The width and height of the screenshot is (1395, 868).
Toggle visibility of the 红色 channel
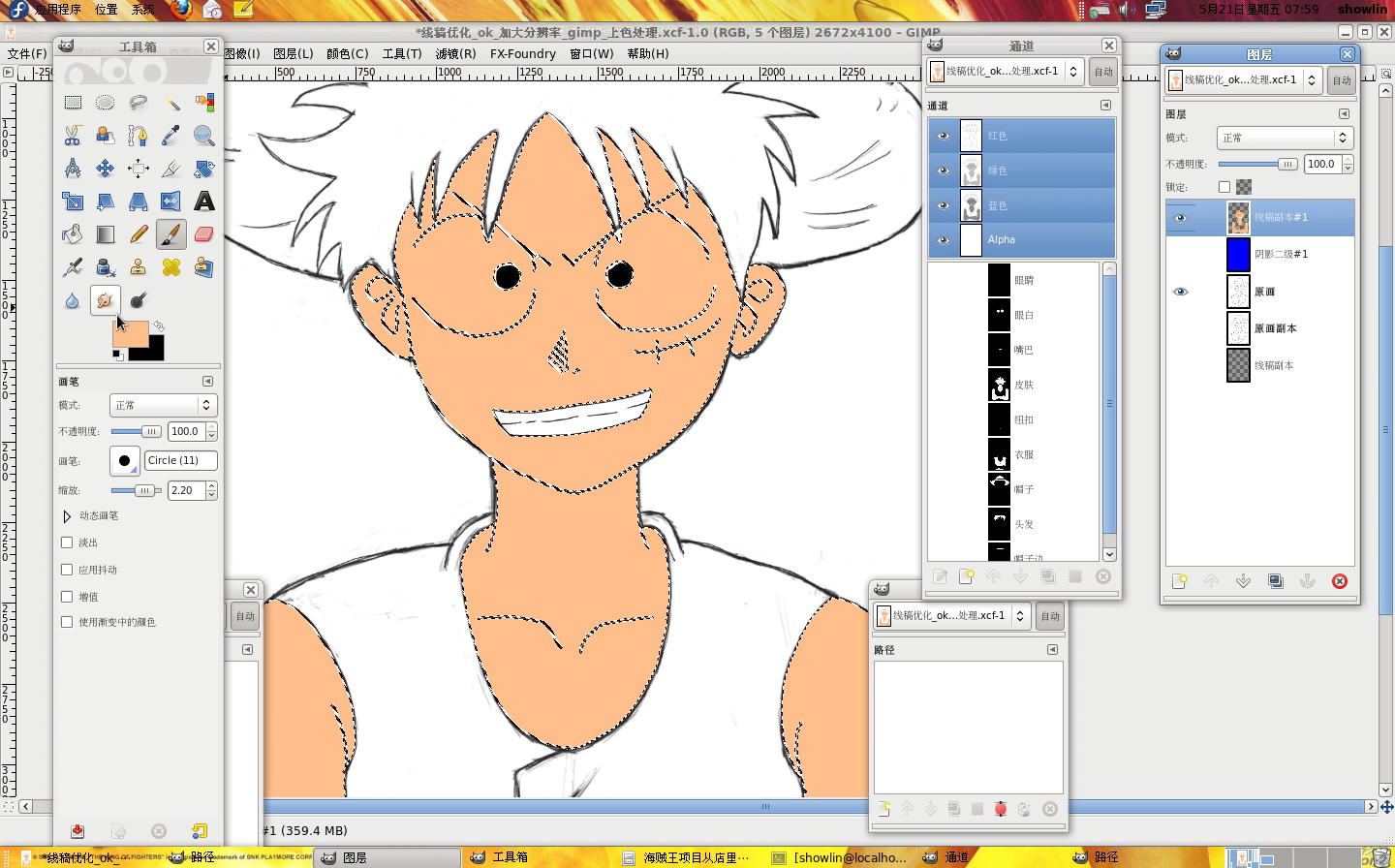(x=943, y=136)
